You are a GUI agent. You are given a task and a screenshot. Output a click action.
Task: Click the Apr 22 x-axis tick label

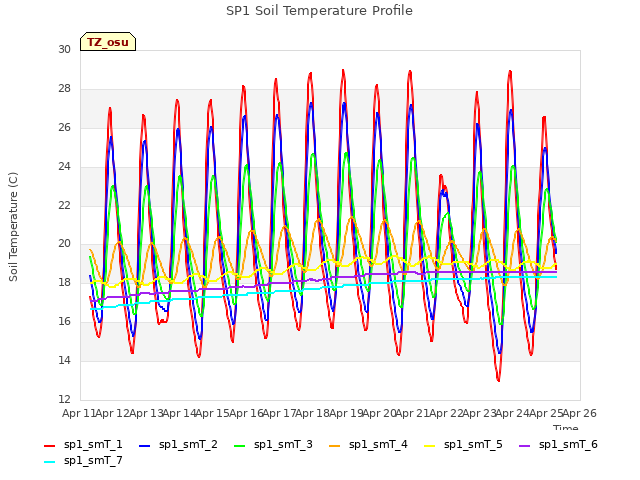(x=446, y=413)
